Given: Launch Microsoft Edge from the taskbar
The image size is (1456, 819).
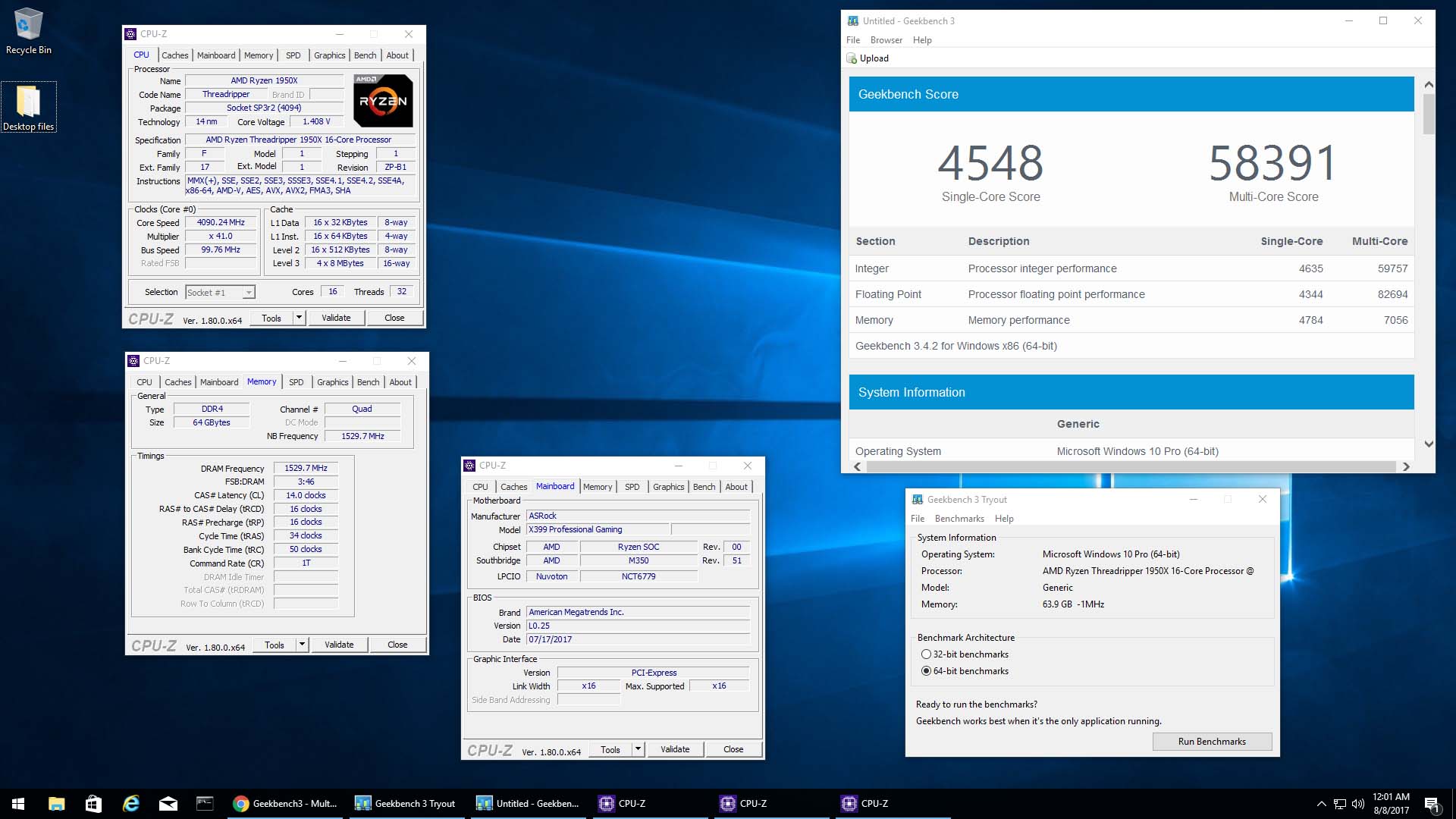Looking at the screenshot, I should [x=131, y=804].
